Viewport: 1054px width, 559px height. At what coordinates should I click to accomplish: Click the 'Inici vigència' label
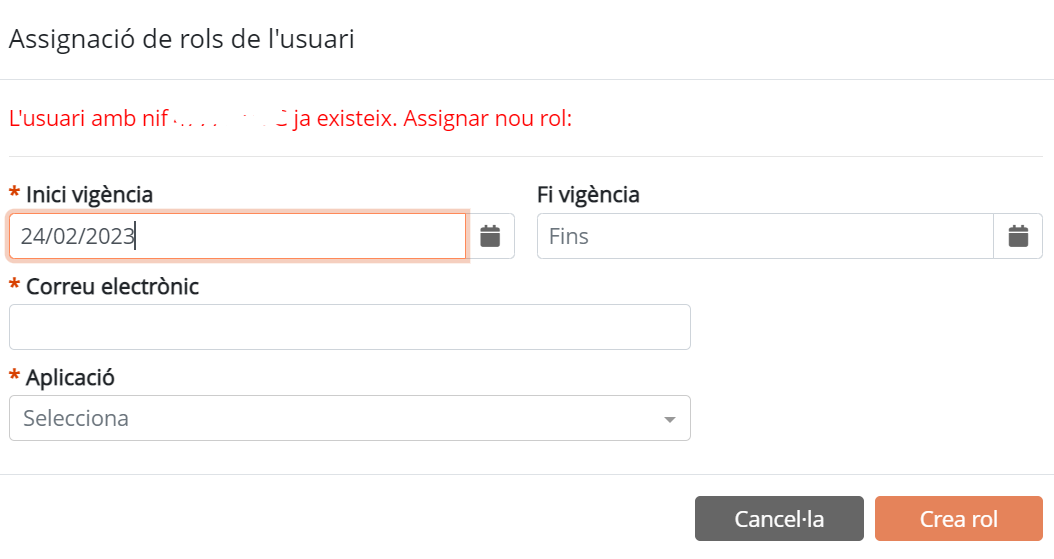89,195
